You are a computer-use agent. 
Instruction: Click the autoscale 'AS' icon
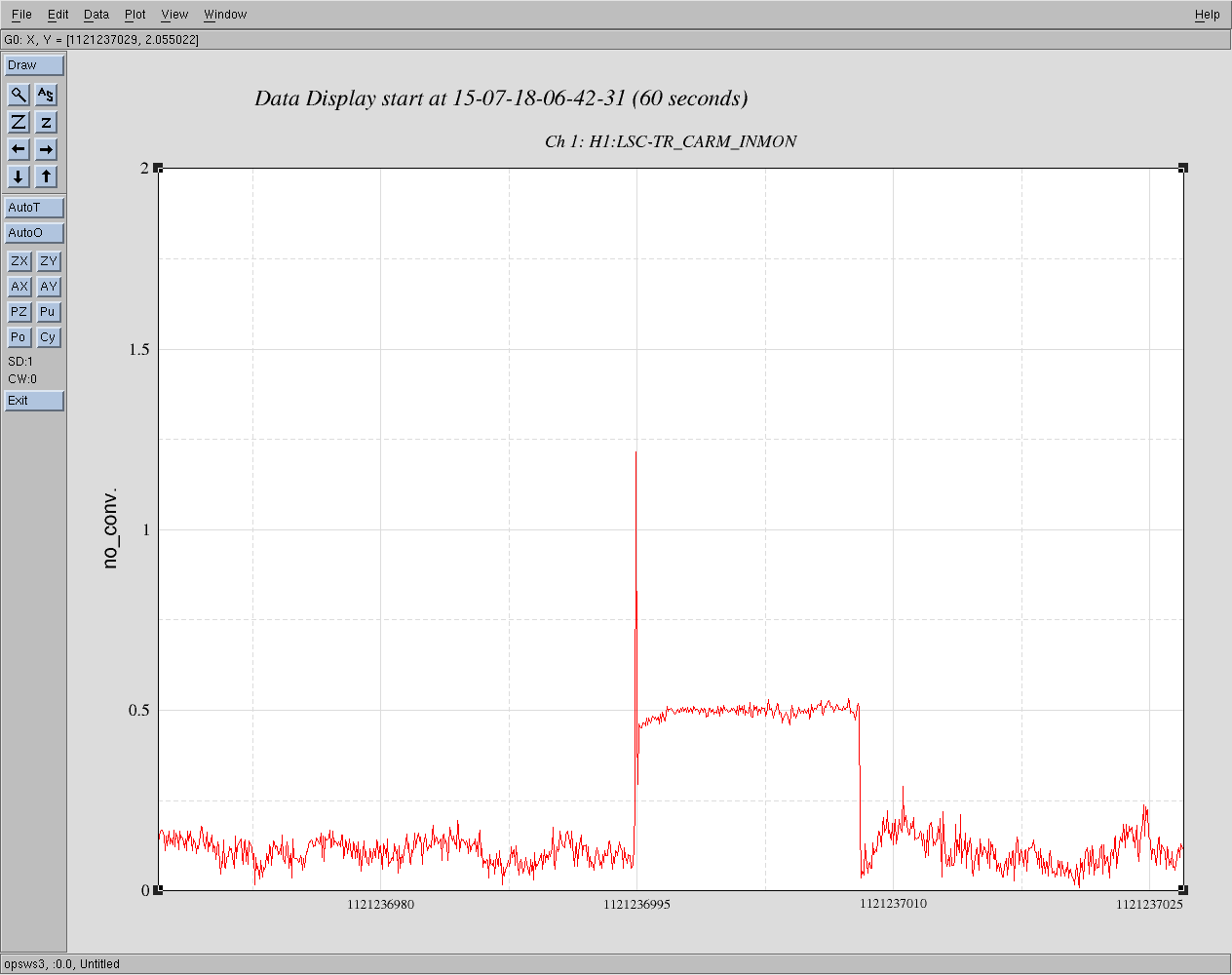pos(46,95)
